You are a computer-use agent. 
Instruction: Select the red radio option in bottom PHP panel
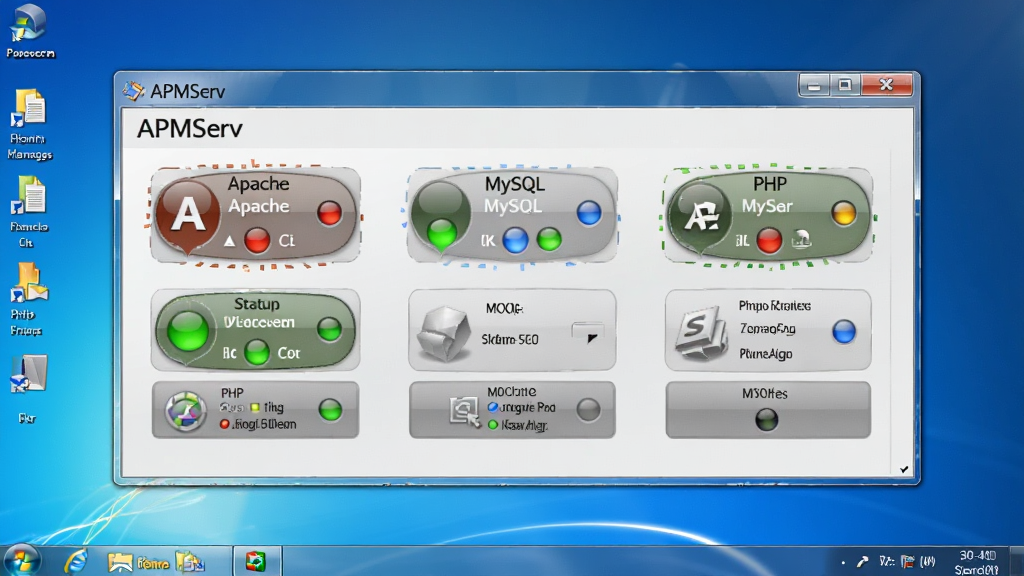pos(225,424)
